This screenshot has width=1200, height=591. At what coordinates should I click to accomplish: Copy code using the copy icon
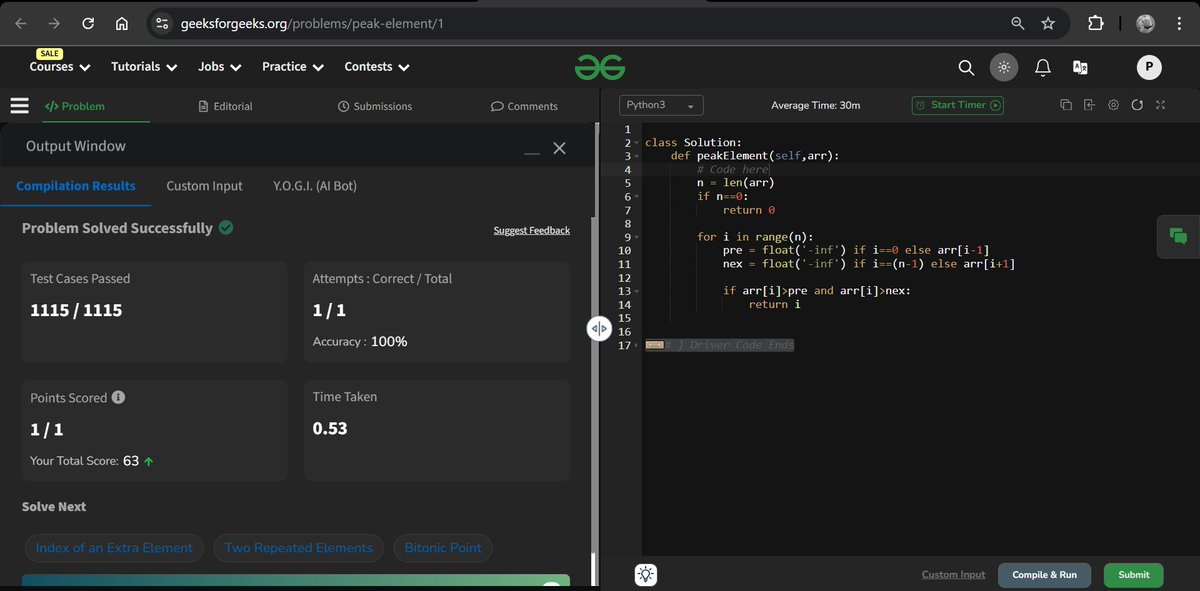point(1066,105)
